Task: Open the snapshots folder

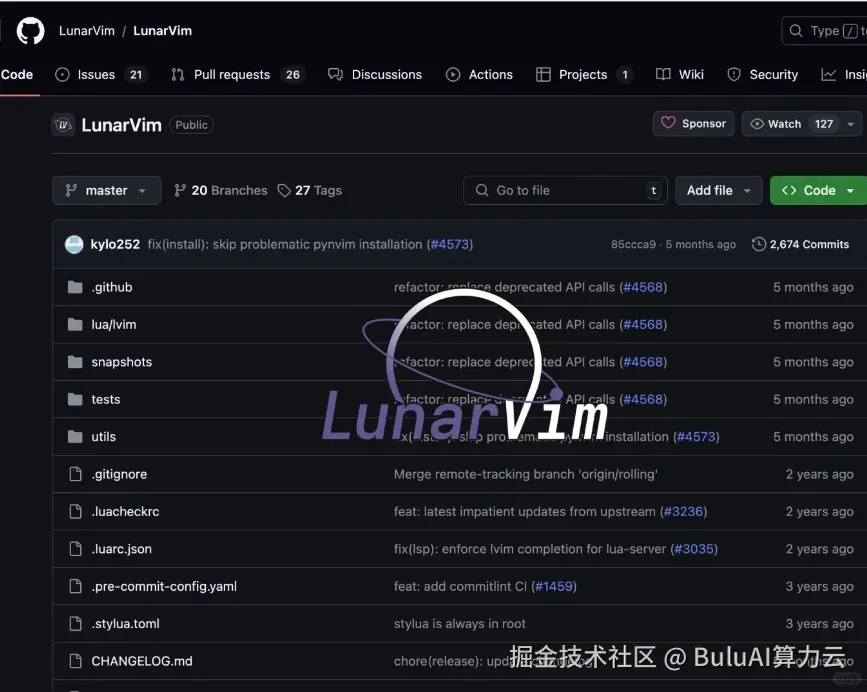Action: coord(122,362)
